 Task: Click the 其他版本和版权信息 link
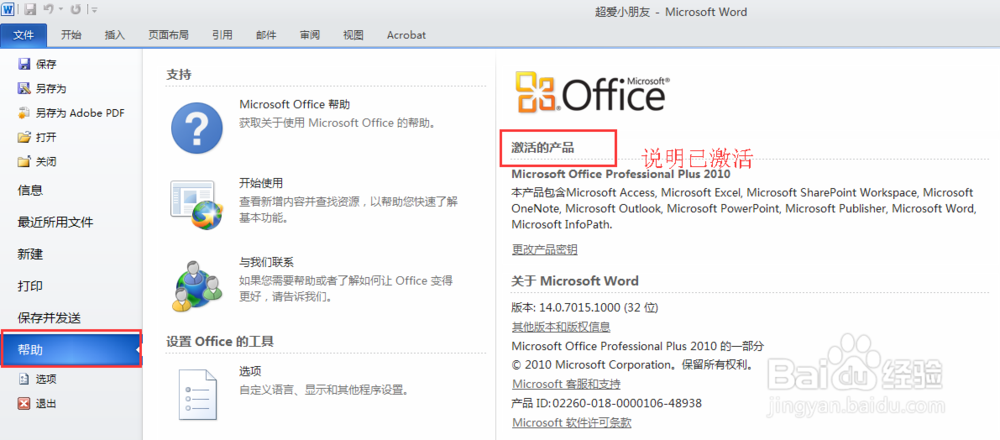(561, 327)
